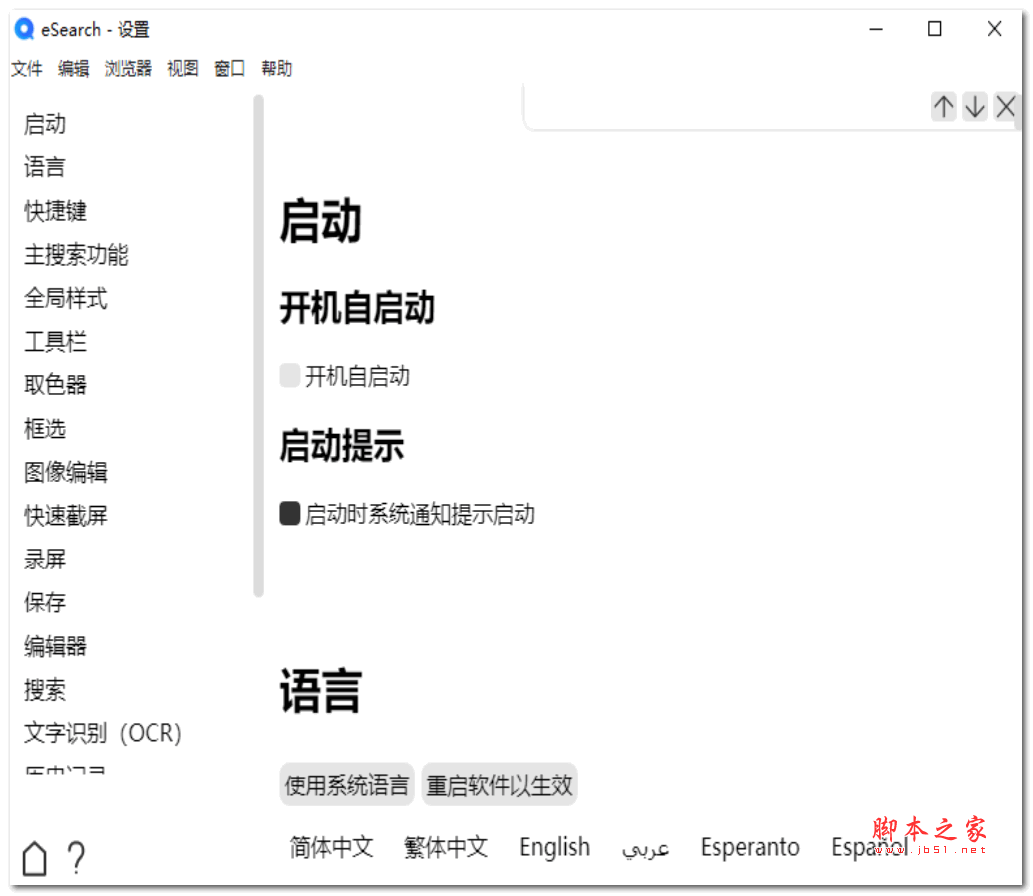Jump to previous search result with up arrow icon
The height and width of the screenshot is (896, 1033).
(x=943, y=106)
